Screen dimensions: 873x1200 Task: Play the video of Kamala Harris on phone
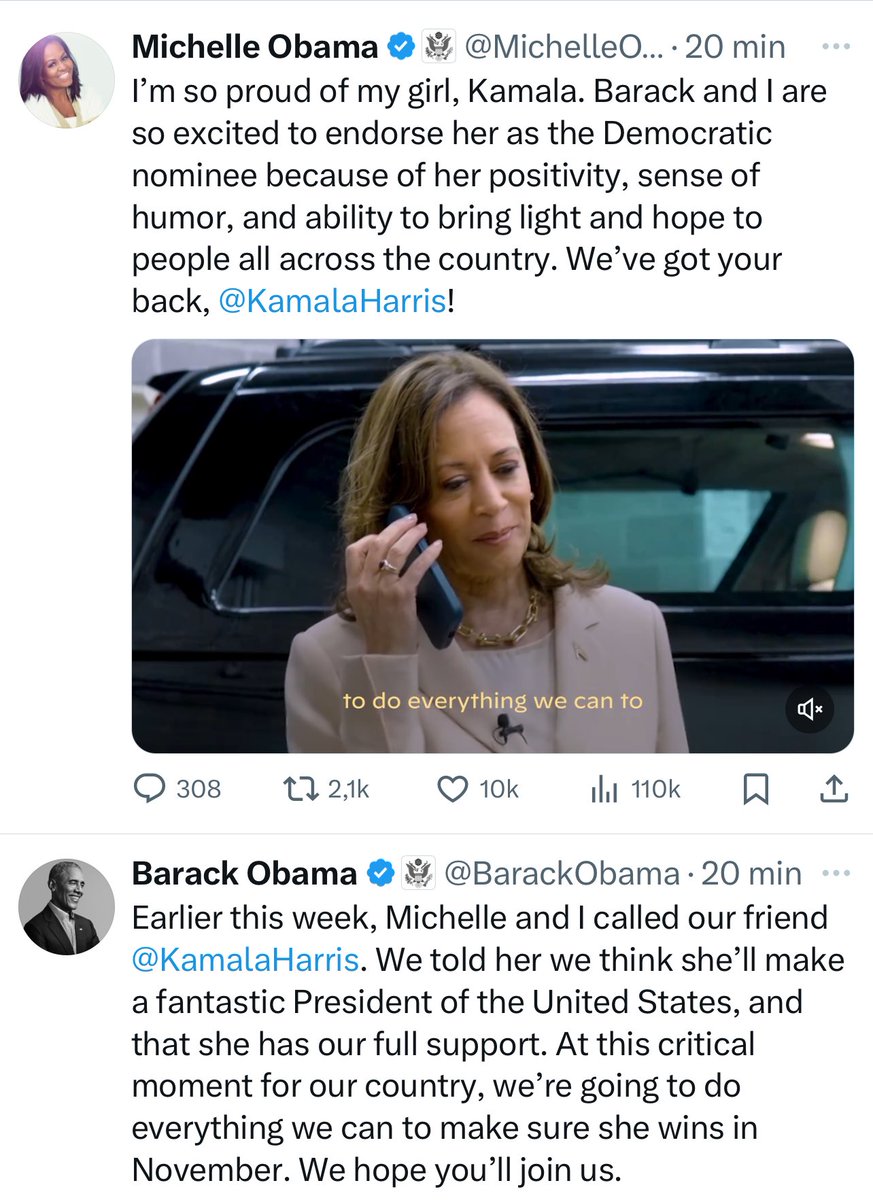click(493, 546)
